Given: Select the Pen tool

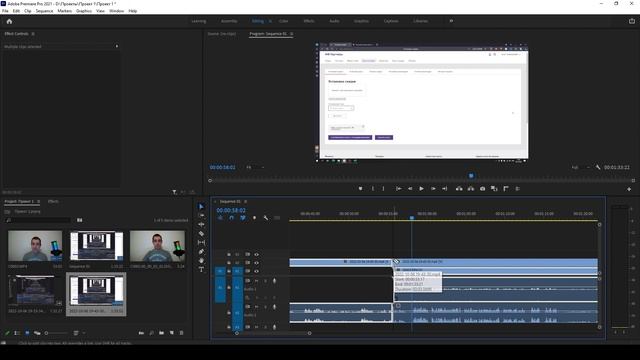Looking at the screenshot, I should click(201, 251).
